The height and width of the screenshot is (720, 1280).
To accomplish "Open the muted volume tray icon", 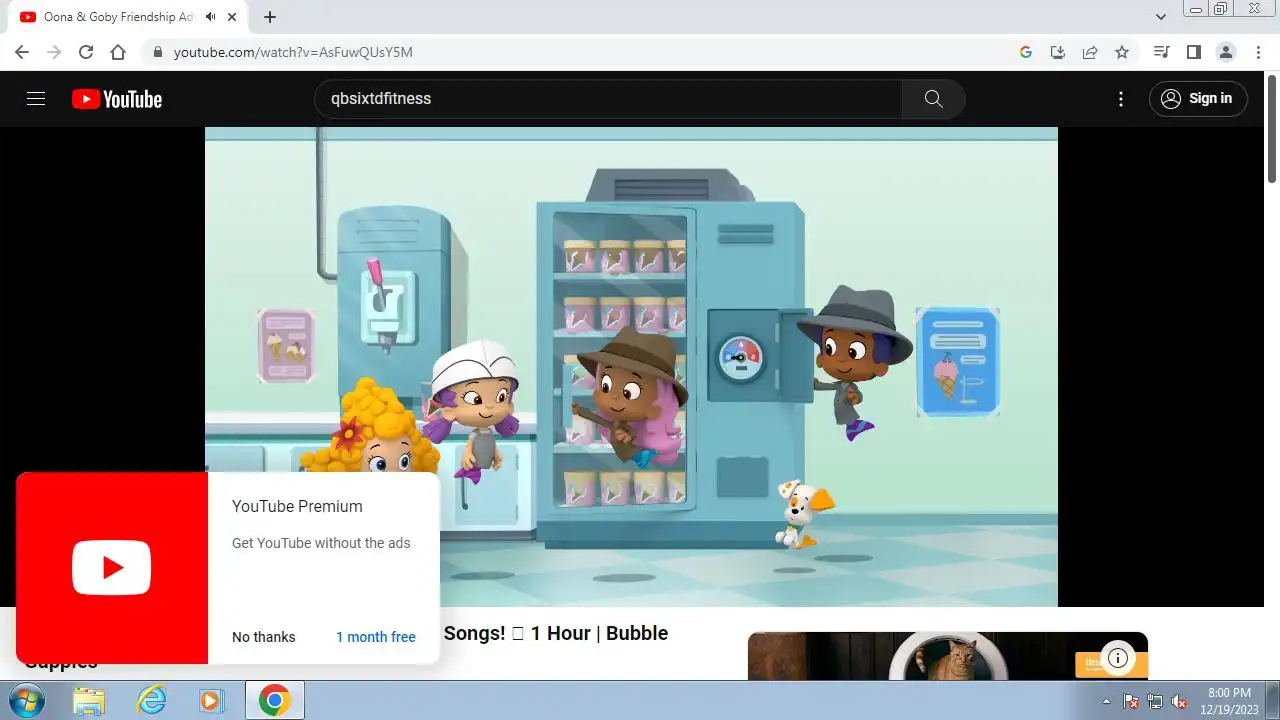I will (x=1179, y=701).
